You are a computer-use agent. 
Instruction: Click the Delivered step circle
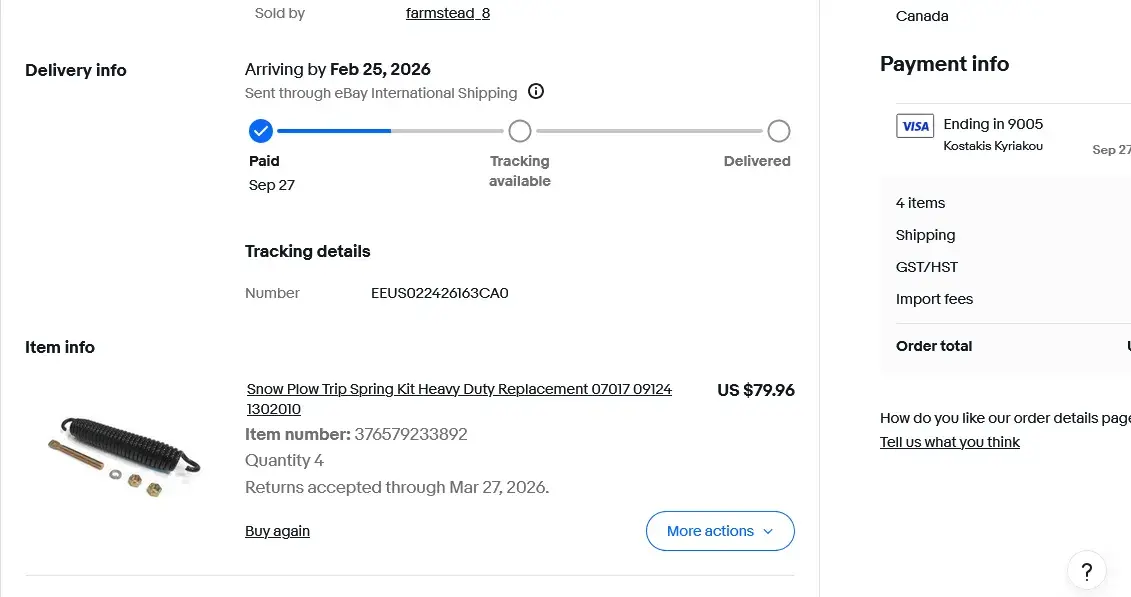[779, 131]
